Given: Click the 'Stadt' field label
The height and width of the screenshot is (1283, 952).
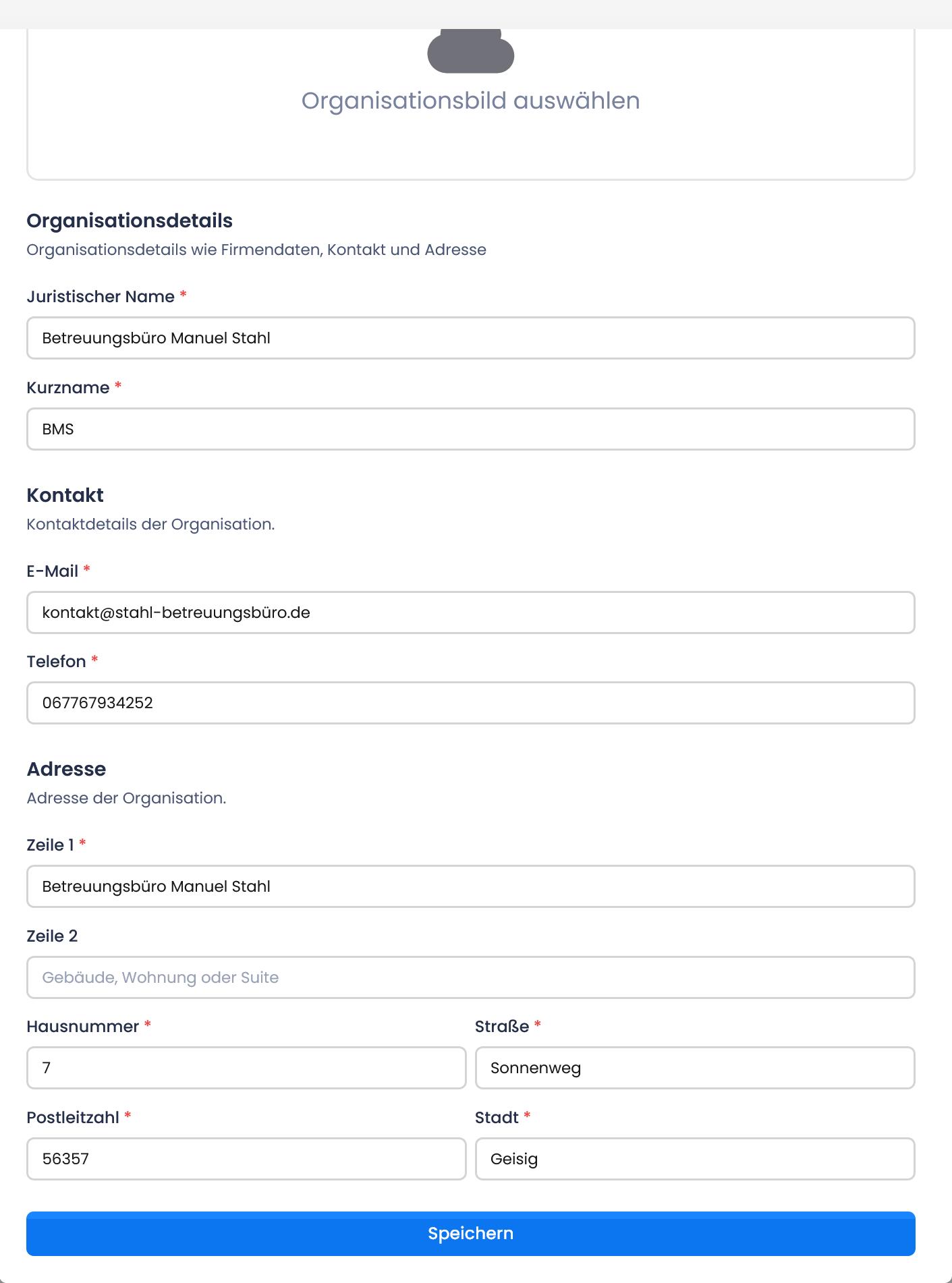Looking at the screenshot, I should pyautogui.click(x=497, y=1118).
